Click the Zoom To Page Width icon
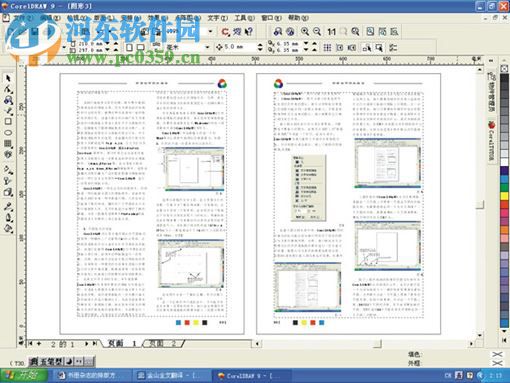Image resolution: width=510 pixels, height=383 pixels. [x=382, y=32]
